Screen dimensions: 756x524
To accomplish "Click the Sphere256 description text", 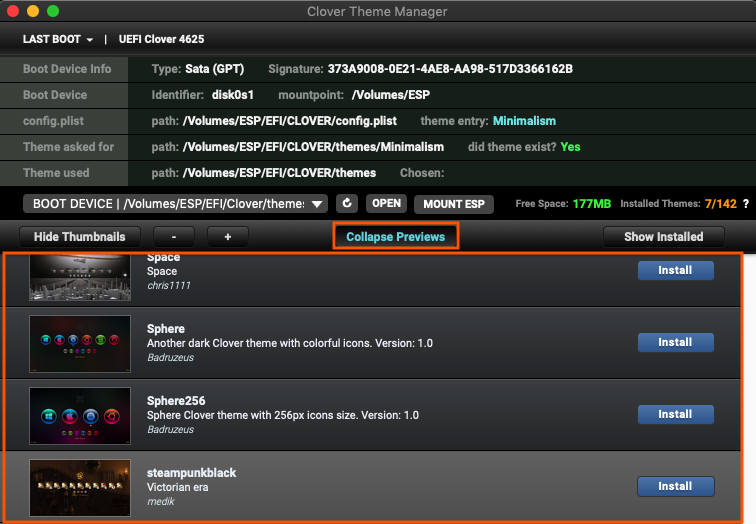I will point(283,415).
